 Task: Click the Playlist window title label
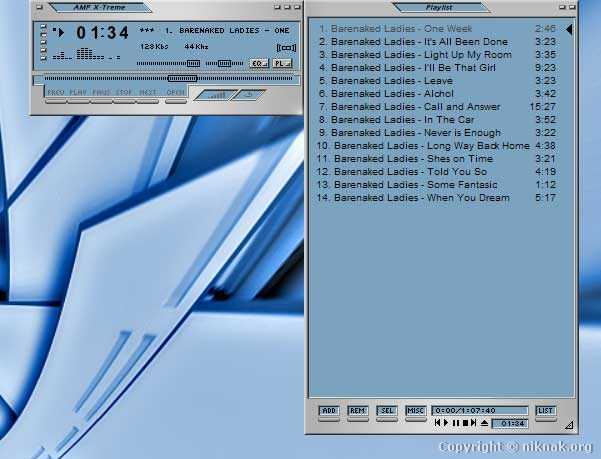tap(439, 7)
